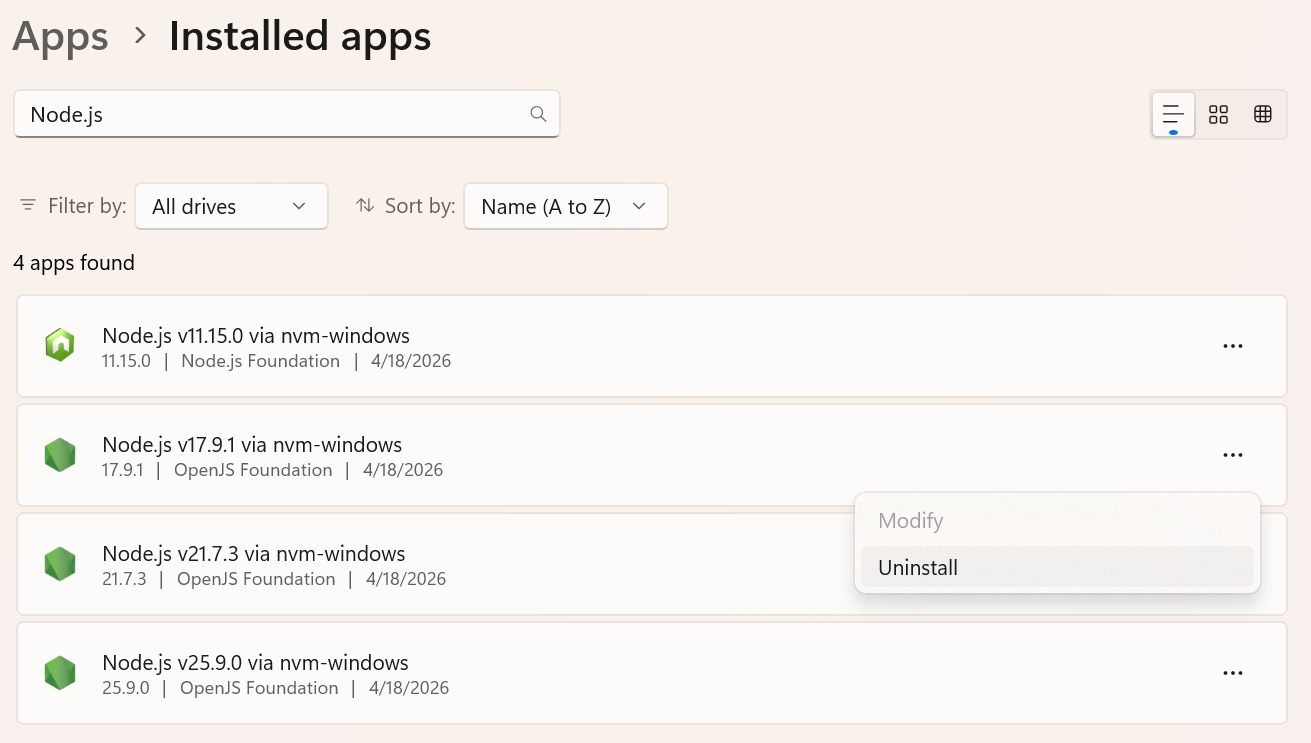Open the Name (A to Z) sort dropdown
The image size is (1311, 743).
pyautogui.click(x=566, y=206)
